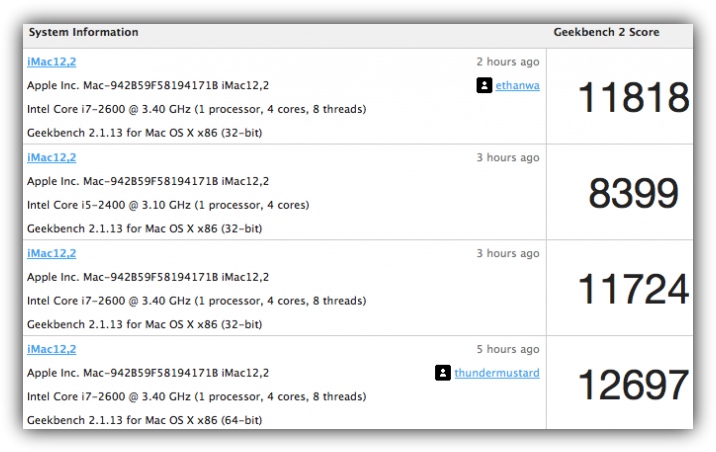The image size is (716, 452).
Task: Select the score value 11724
Action: [x=633, y=289]
